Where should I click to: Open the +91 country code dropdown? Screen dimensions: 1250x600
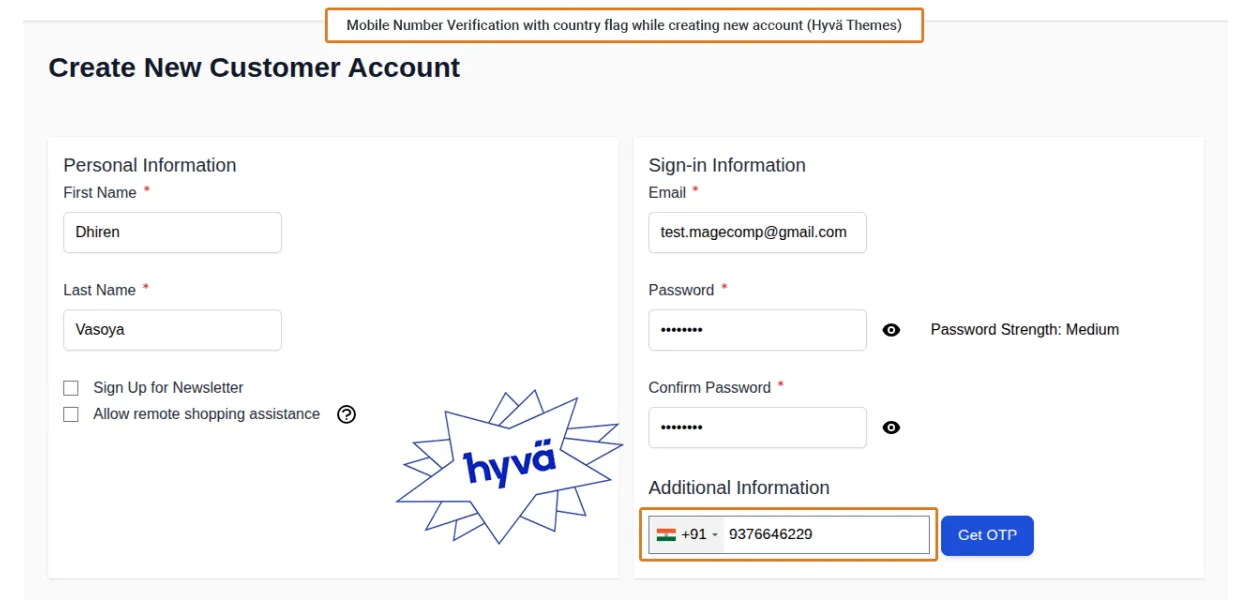pyautogui.click(x=699, y=535)
